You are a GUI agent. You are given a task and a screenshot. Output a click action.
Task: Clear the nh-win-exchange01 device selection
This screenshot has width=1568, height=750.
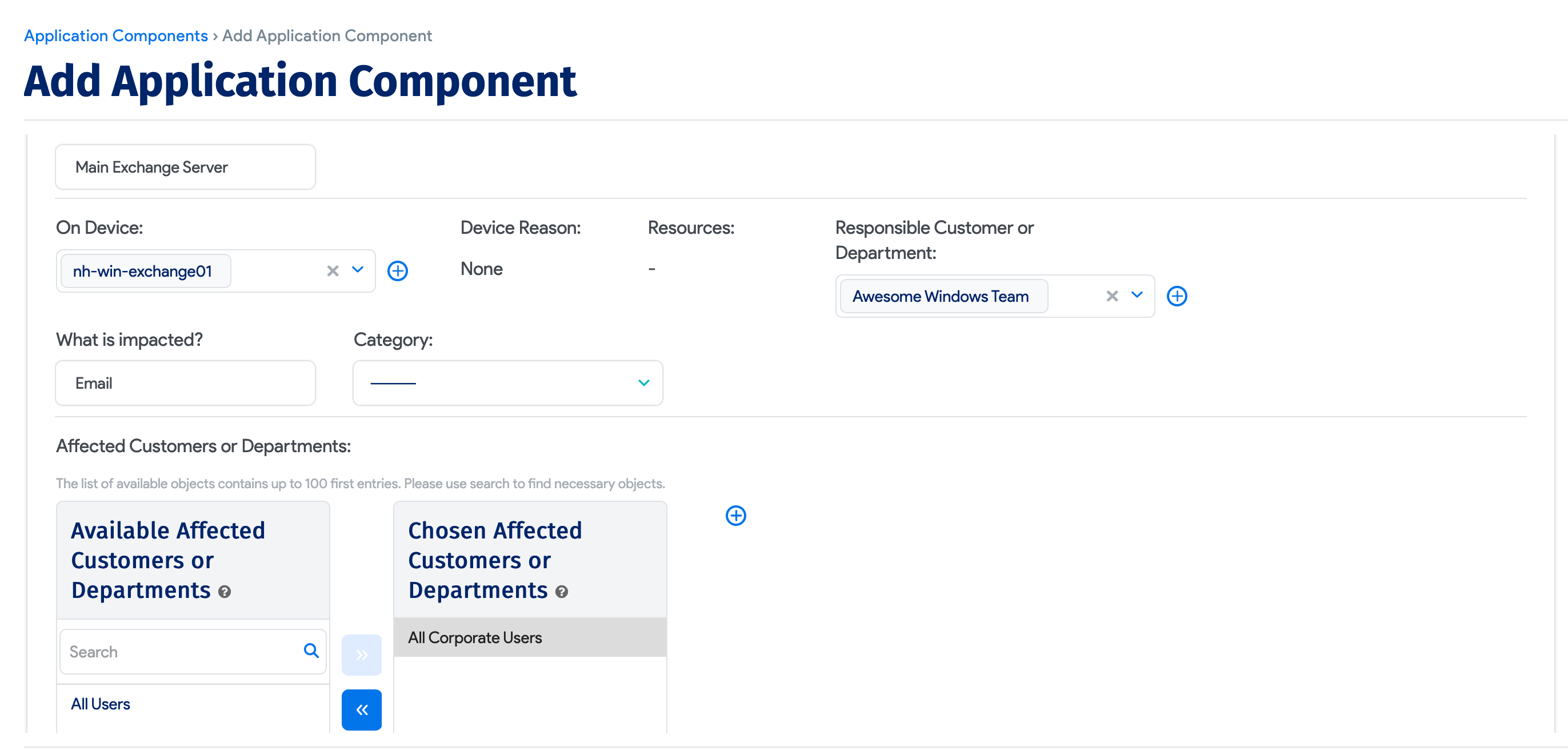point(333,270)
